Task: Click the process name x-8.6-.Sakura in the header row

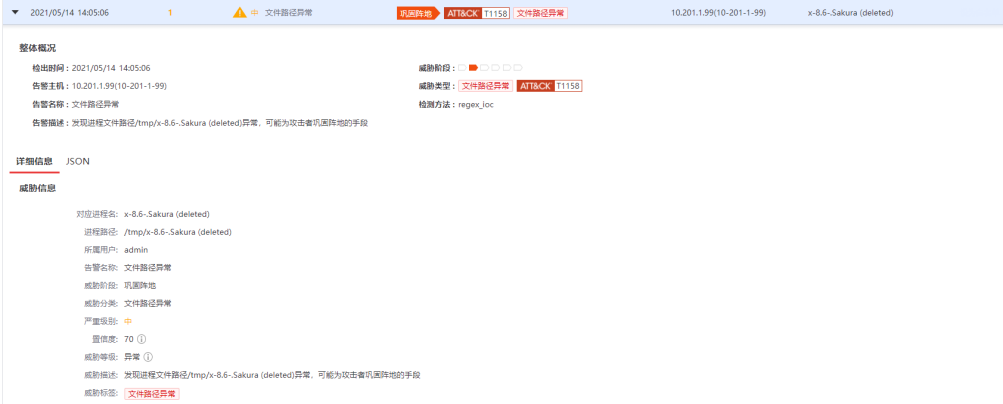Action: tap(850, 13)
